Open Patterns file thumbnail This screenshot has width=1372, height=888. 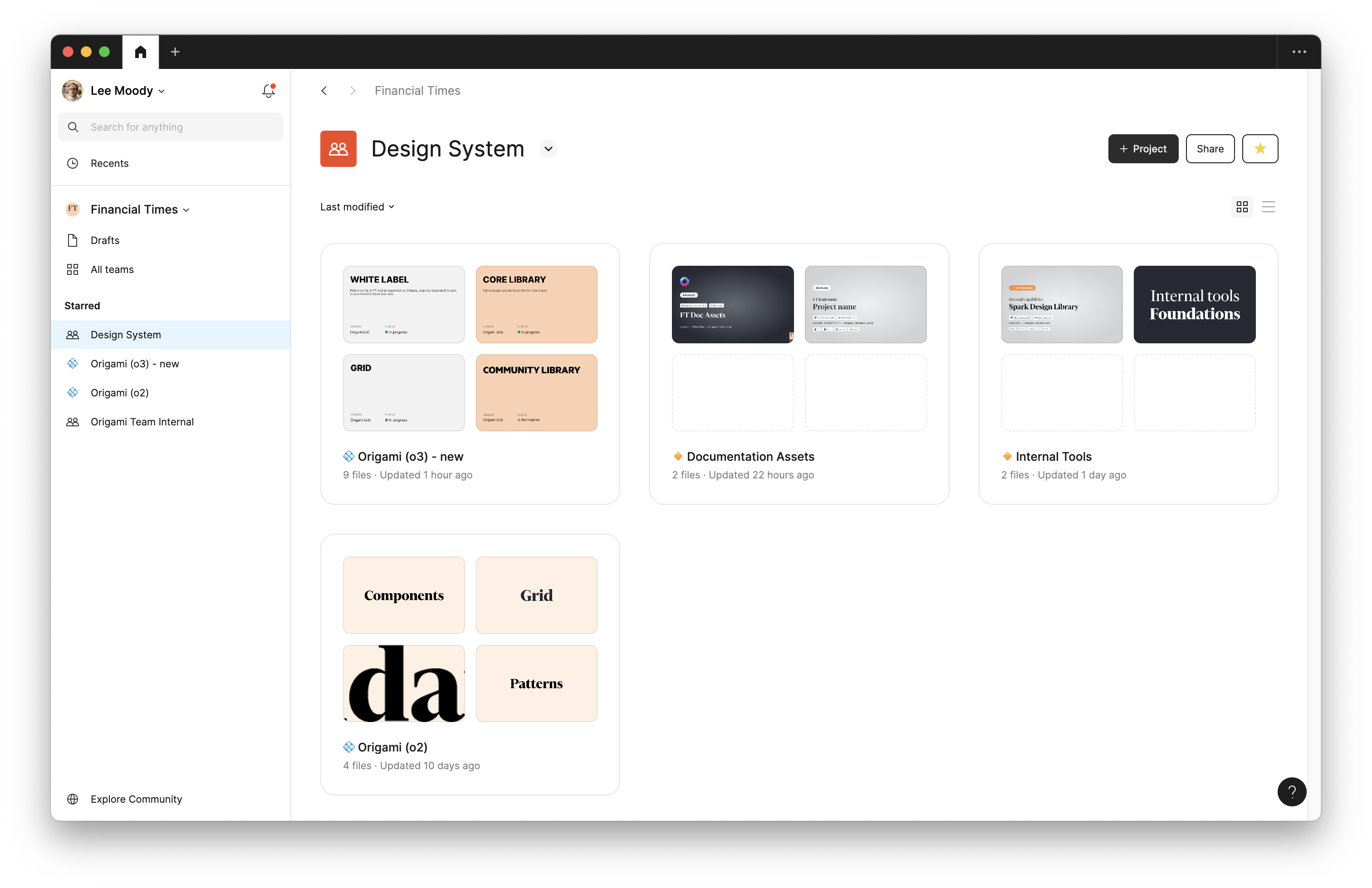pos(536,683)
